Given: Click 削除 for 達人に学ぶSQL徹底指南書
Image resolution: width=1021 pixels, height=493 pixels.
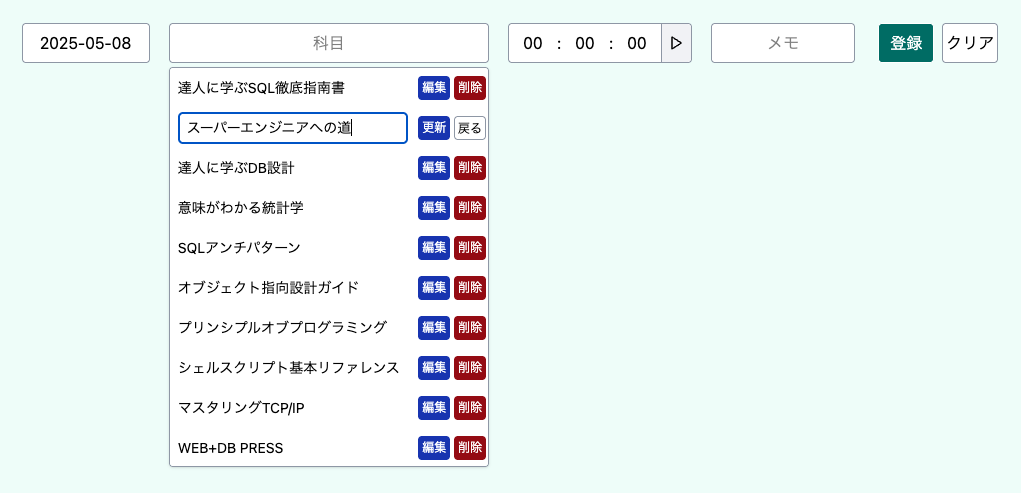Looking at the screenshot, I should [x=470, y=88].
